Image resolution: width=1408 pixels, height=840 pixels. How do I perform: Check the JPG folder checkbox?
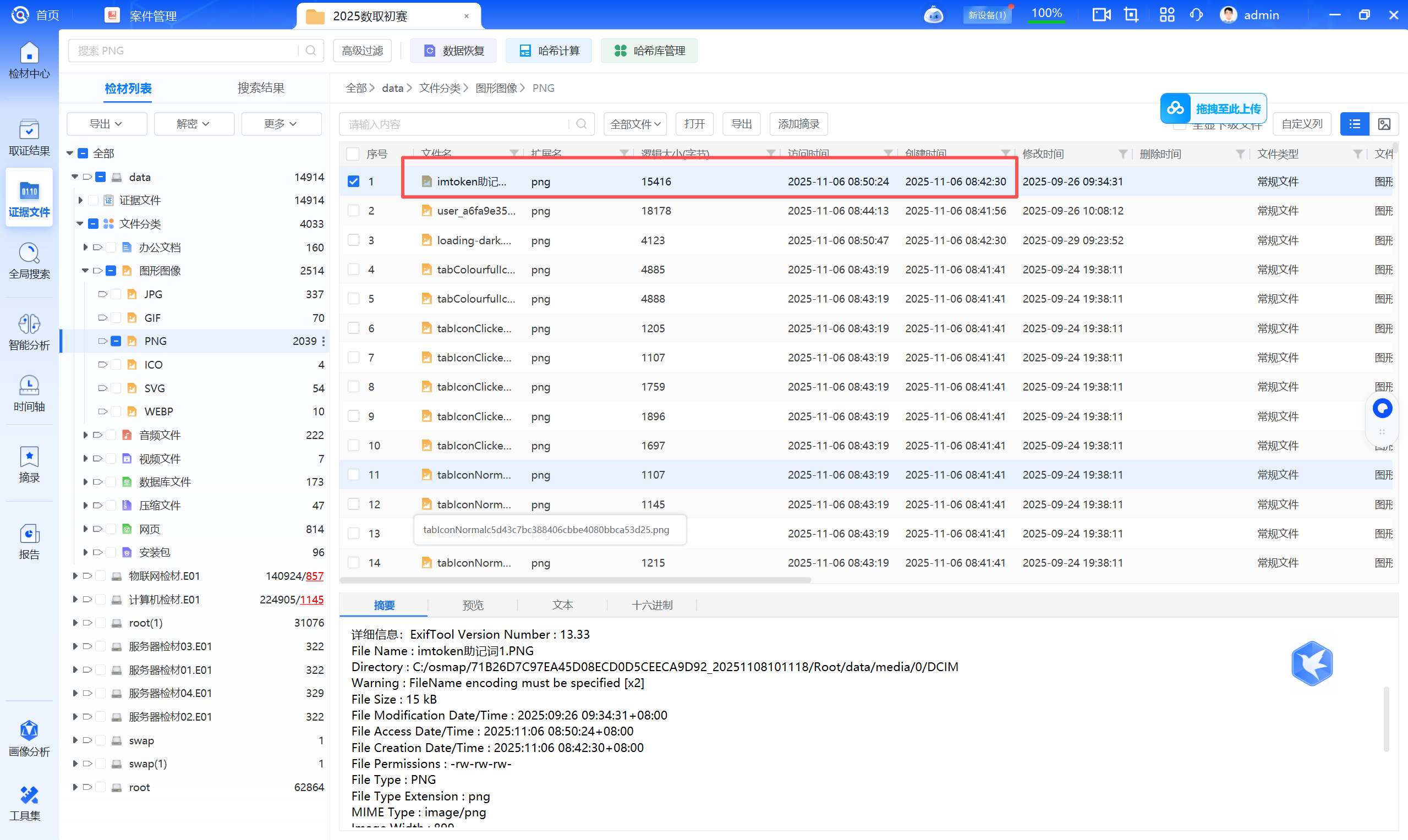click(116, 294)
